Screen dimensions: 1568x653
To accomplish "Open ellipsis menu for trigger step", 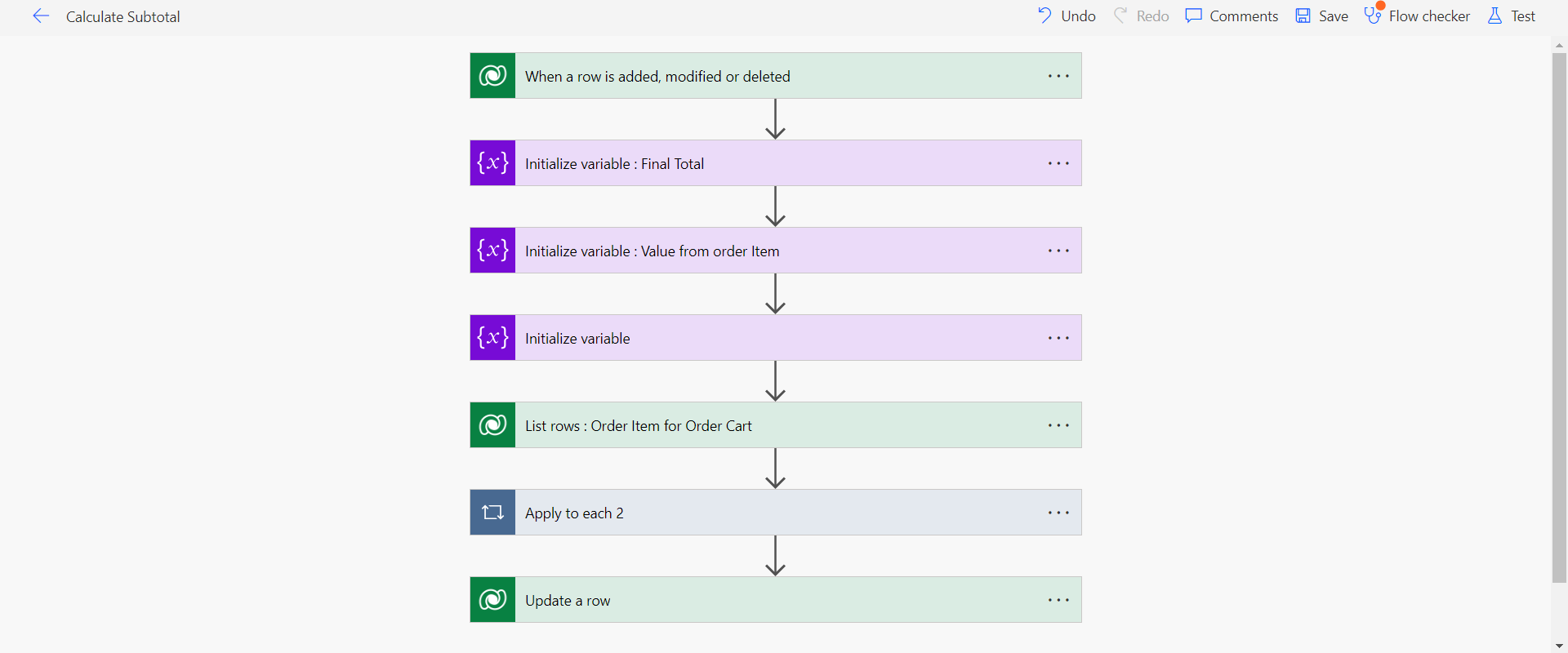I will point(1058,76).
